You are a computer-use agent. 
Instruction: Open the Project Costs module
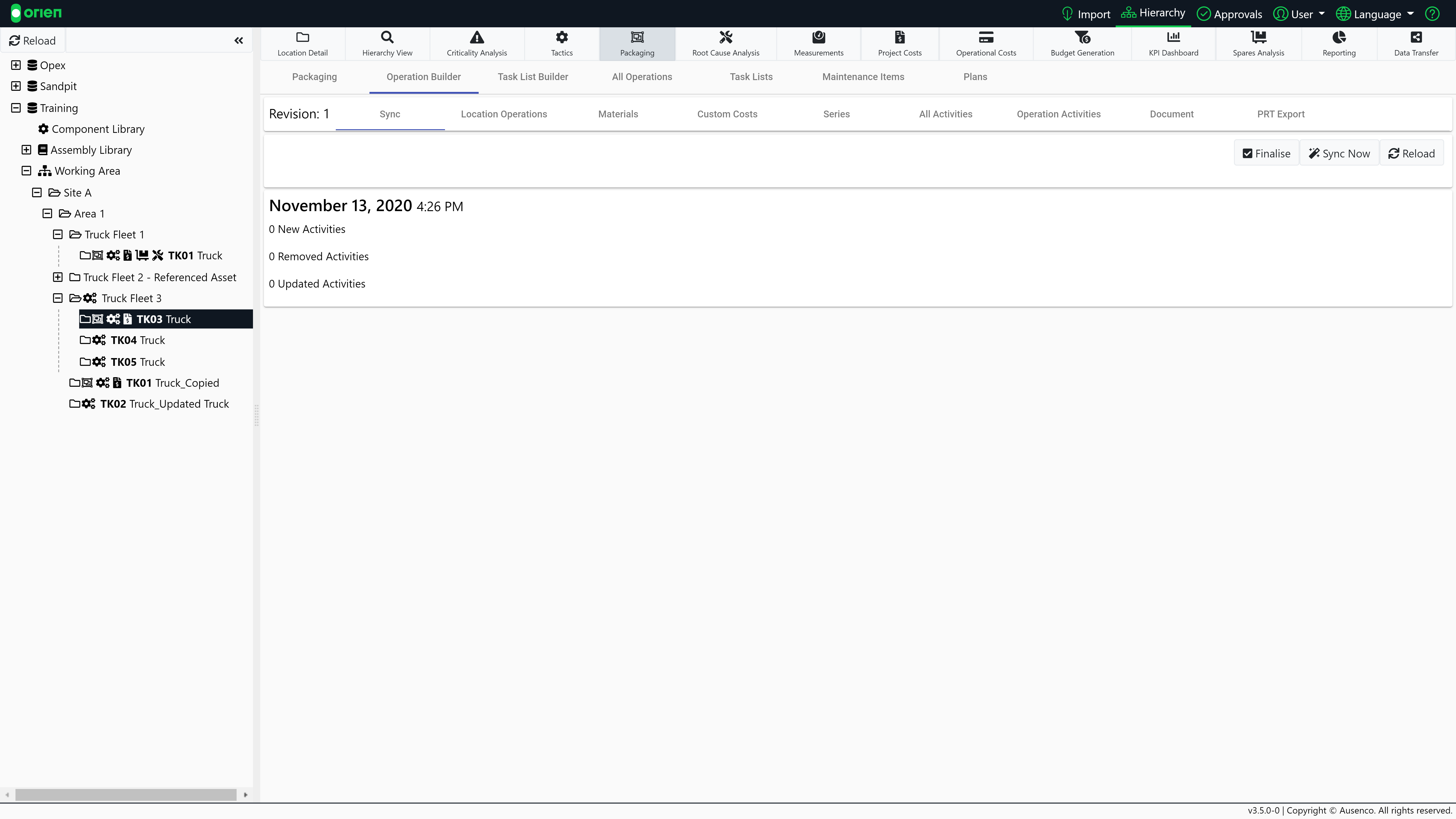[x=899, y=43]
